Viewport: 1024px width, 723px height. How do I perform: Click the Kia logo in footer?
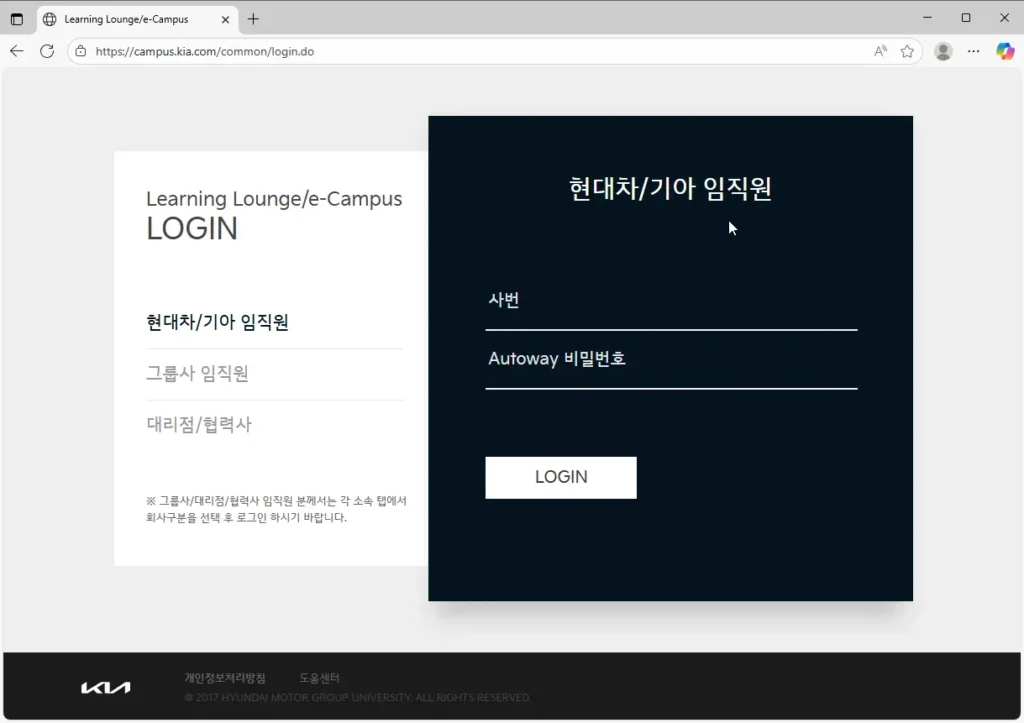(106, 687)
